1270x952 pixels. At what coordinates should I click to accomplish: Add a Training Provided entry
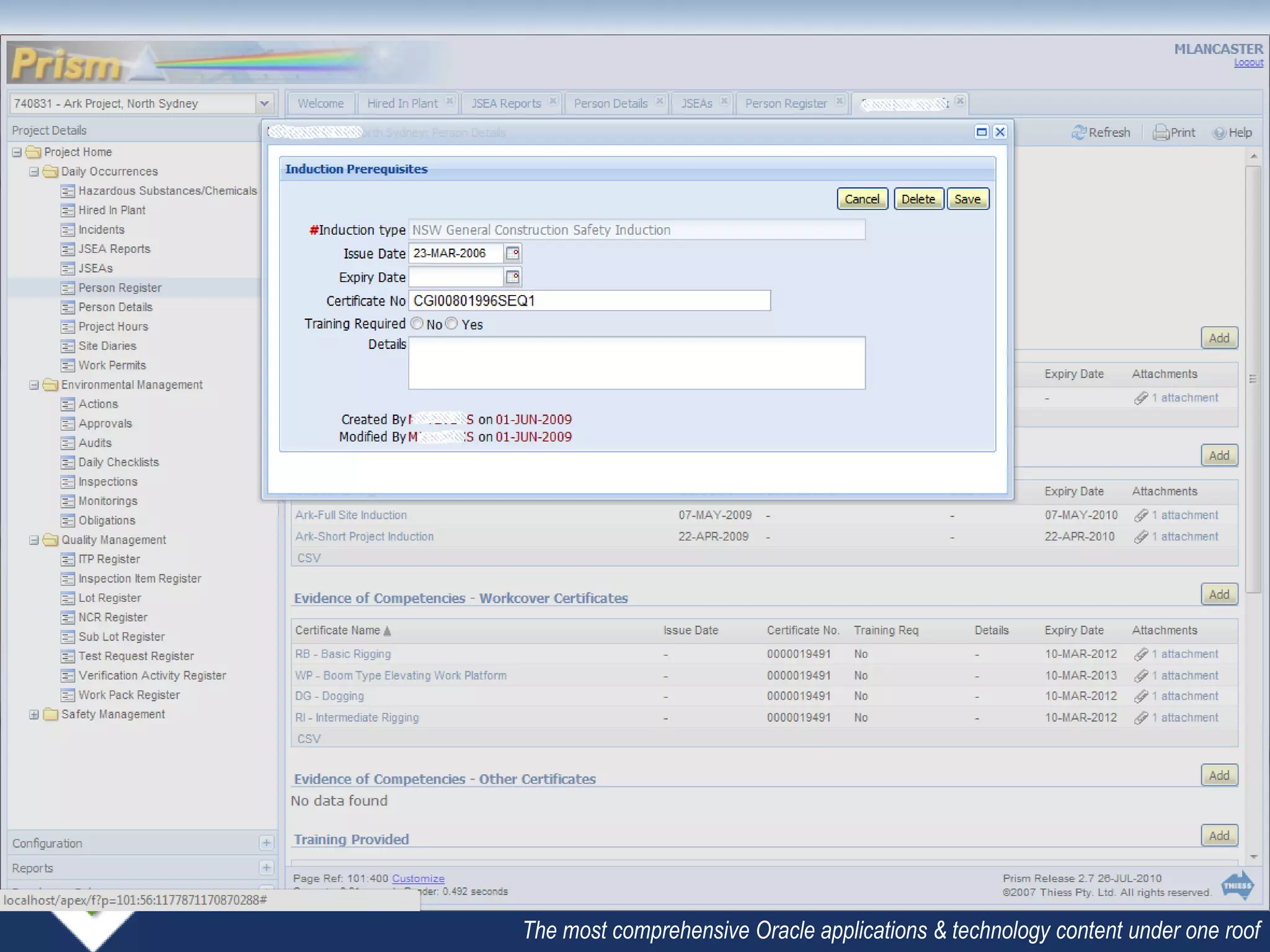tap(1219, 835)
